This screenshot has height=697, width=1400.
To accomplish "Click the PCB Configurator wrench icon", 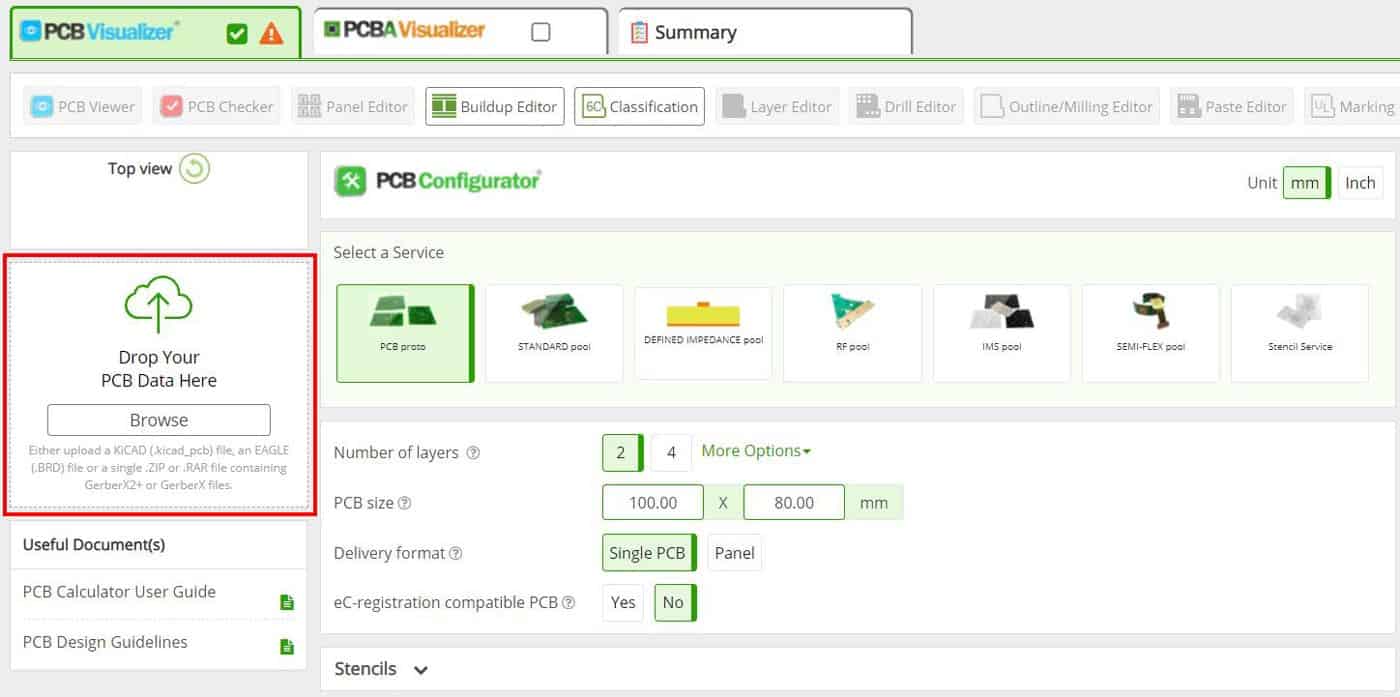I will click(350, 181).
